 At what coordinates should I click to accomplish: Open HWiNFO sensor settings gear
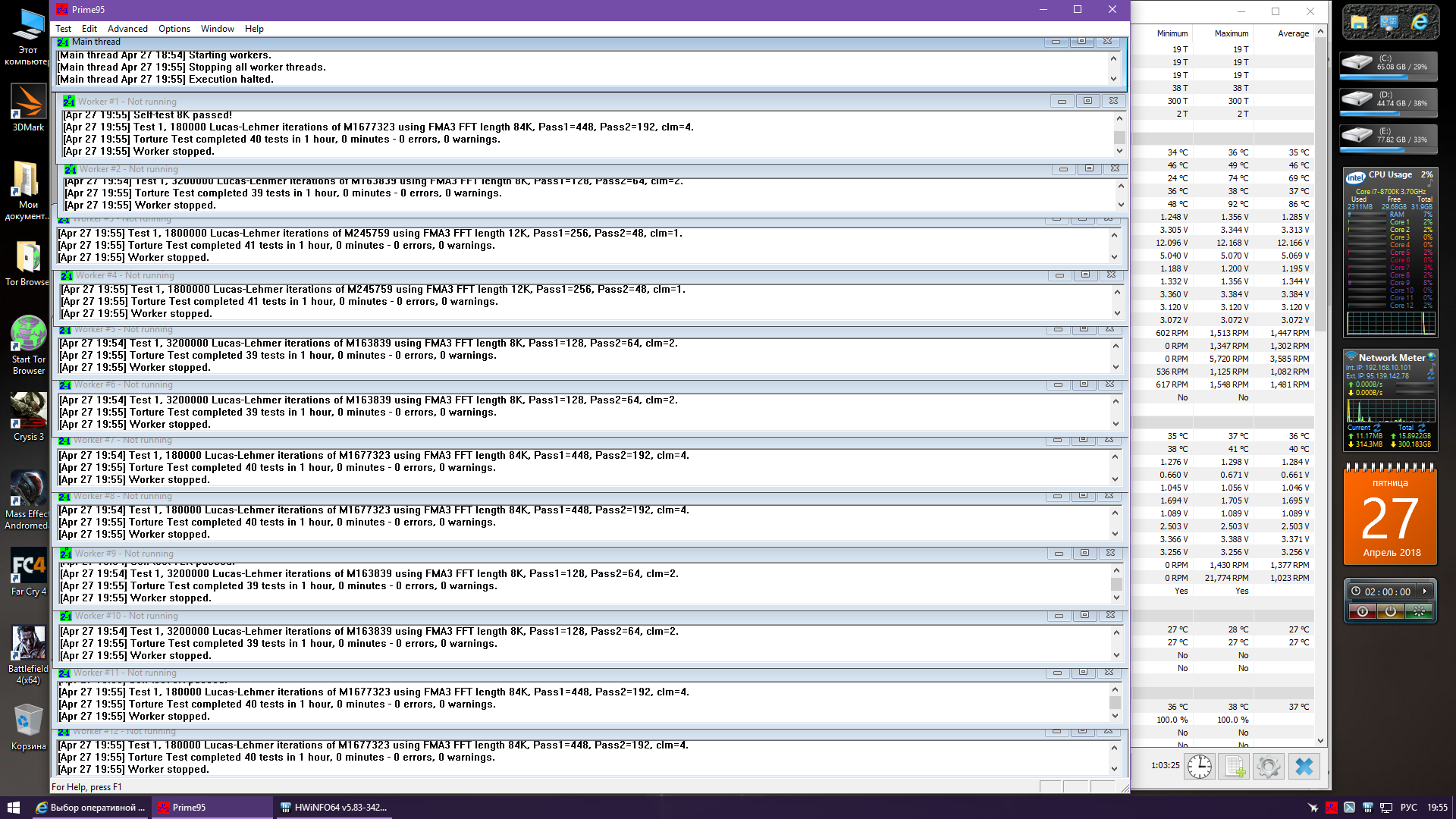(1268, 766)
